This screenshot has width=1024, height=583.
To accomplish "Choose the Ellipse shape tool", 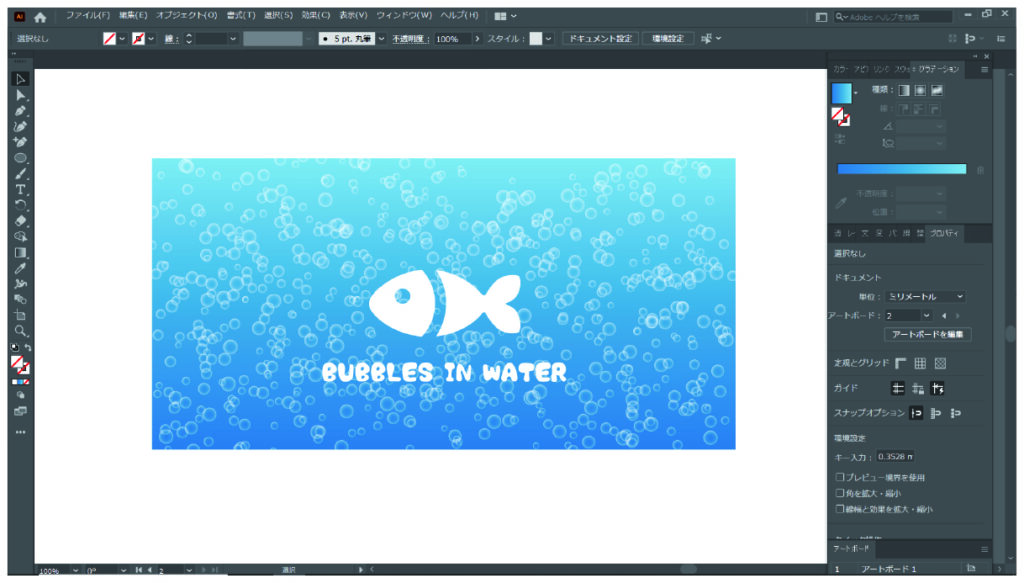I will [x=20, y=158].
